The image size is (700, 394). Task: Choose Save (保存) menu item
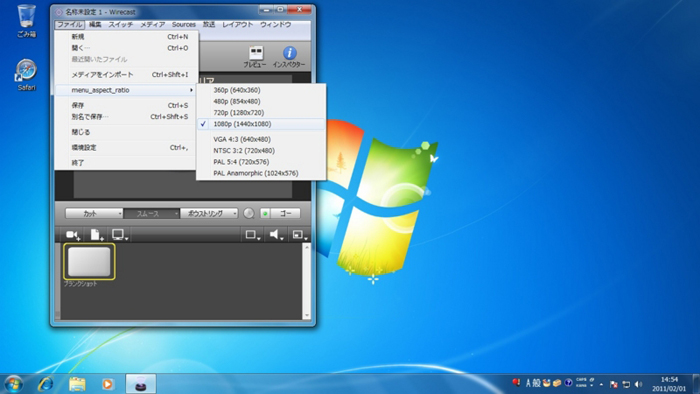(x=125, y=105)
